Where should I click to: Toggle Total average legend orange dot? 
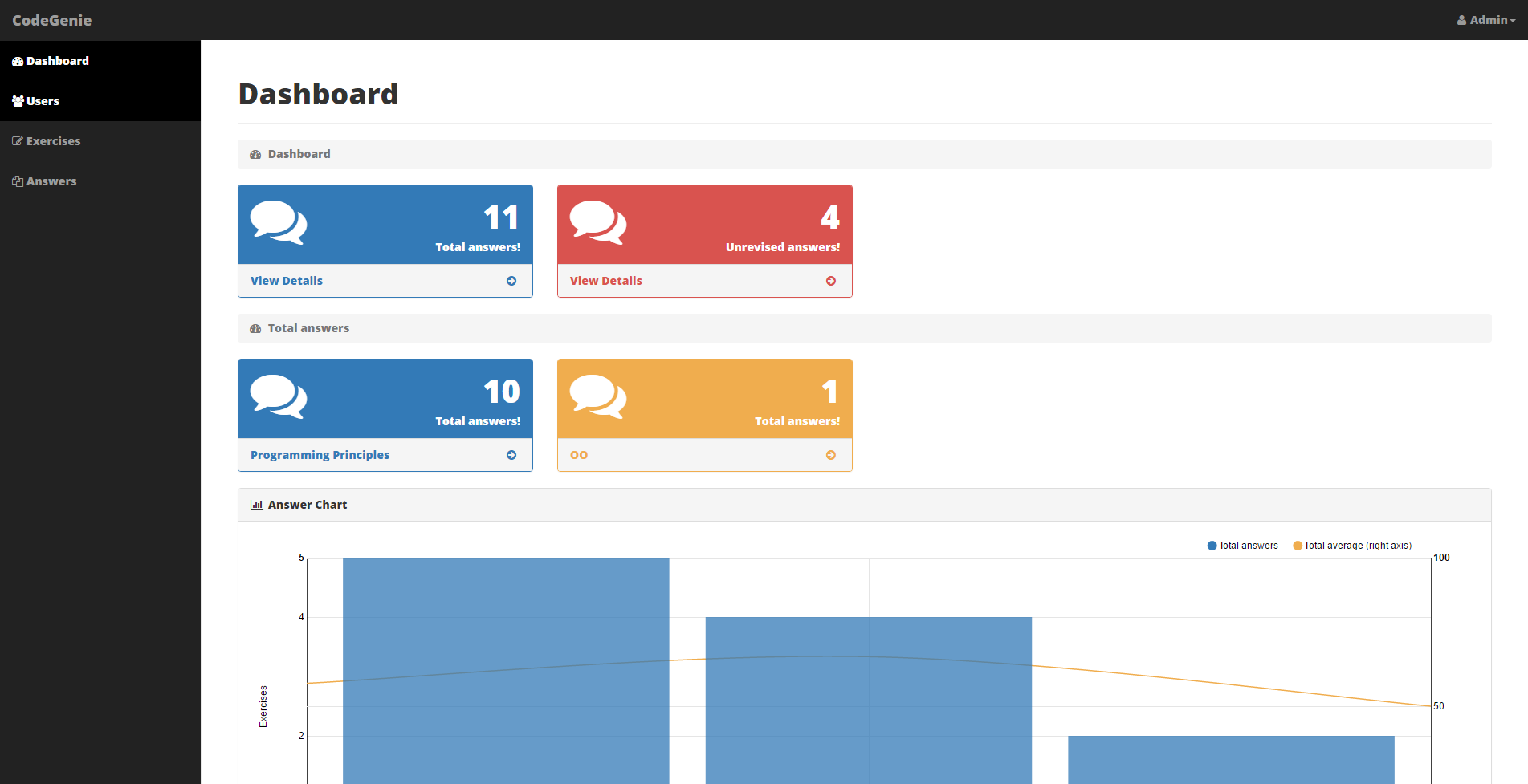click(1298, 546)
